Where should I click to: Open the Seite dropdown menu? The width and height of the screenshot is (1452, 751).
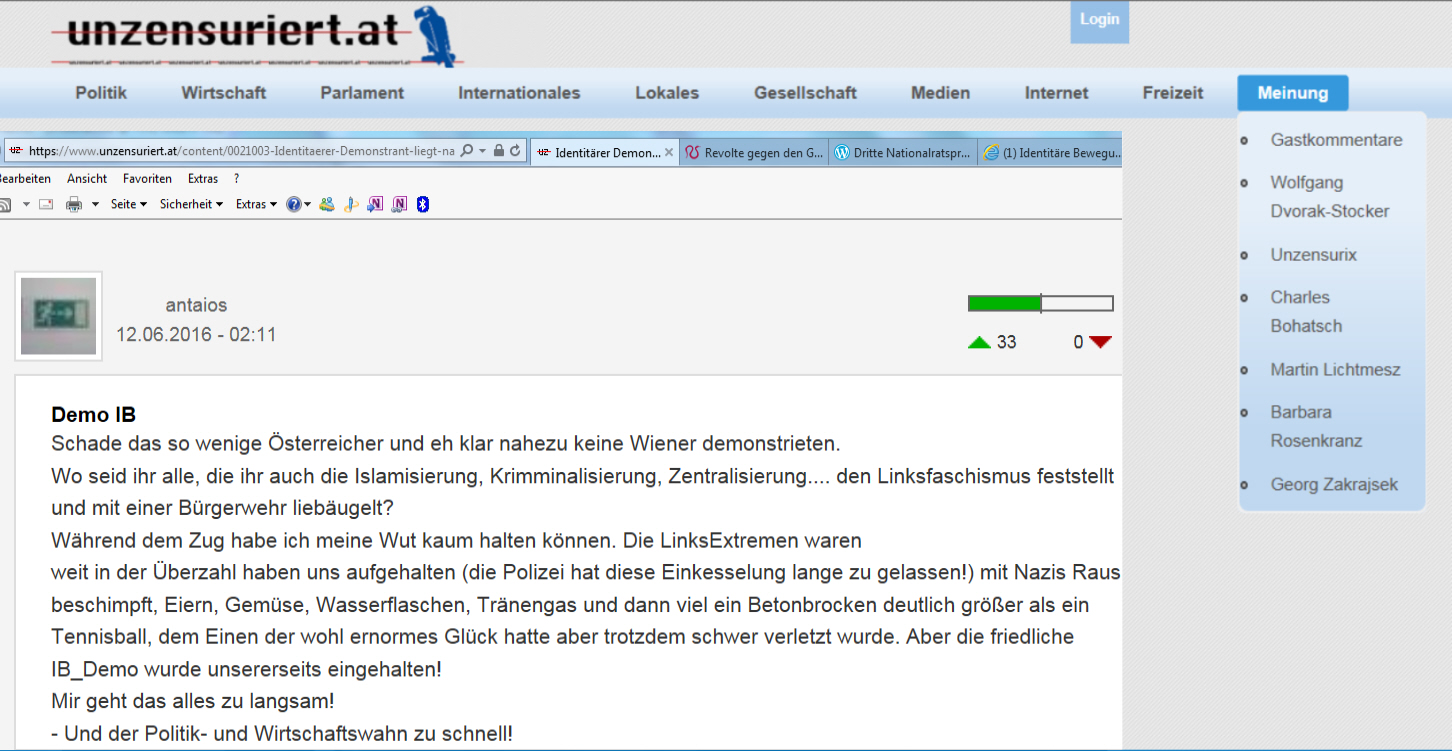click(129, 204)
